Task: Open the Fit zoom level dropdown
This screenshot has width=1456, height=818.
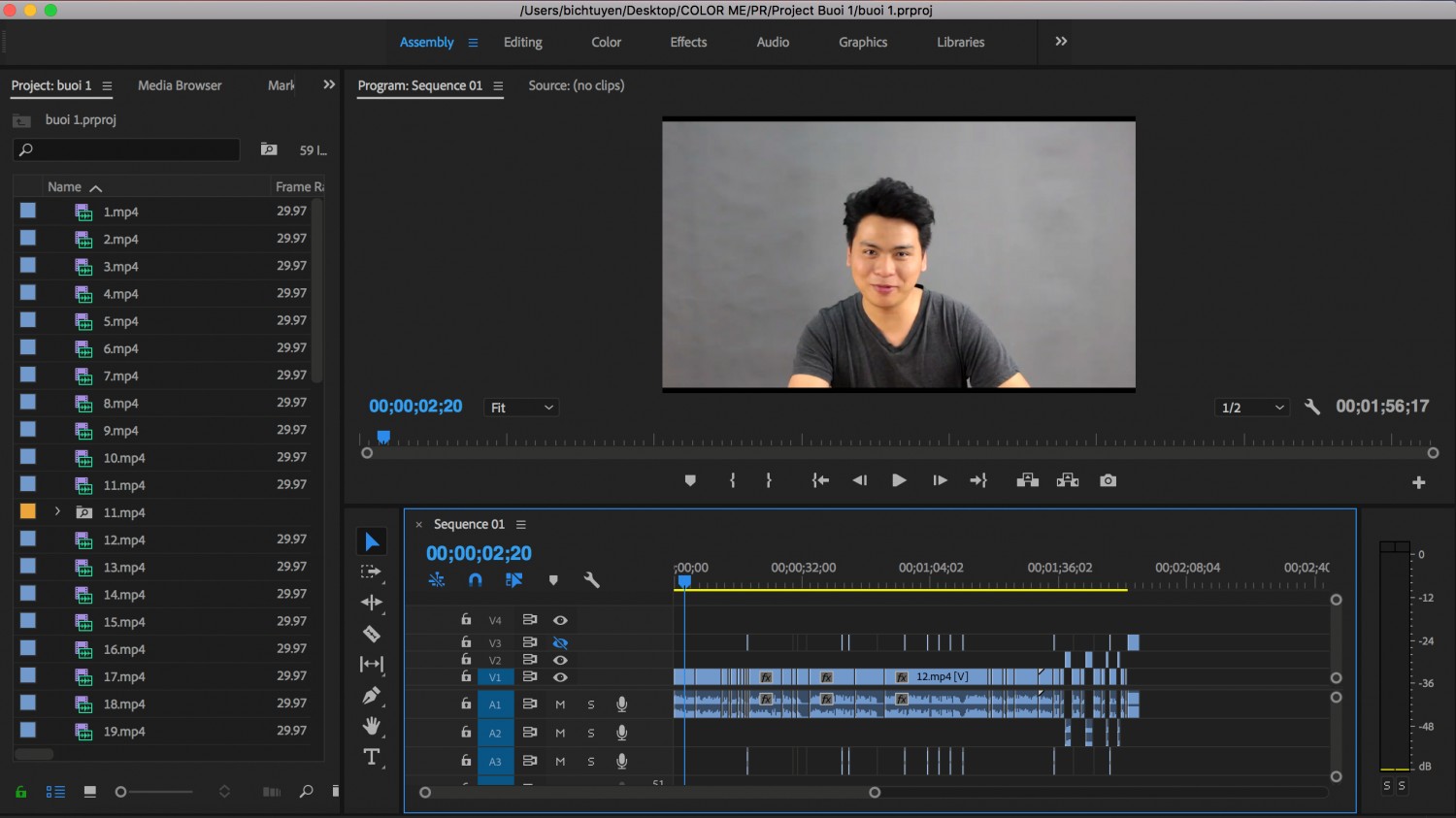Action: [521, 408]
